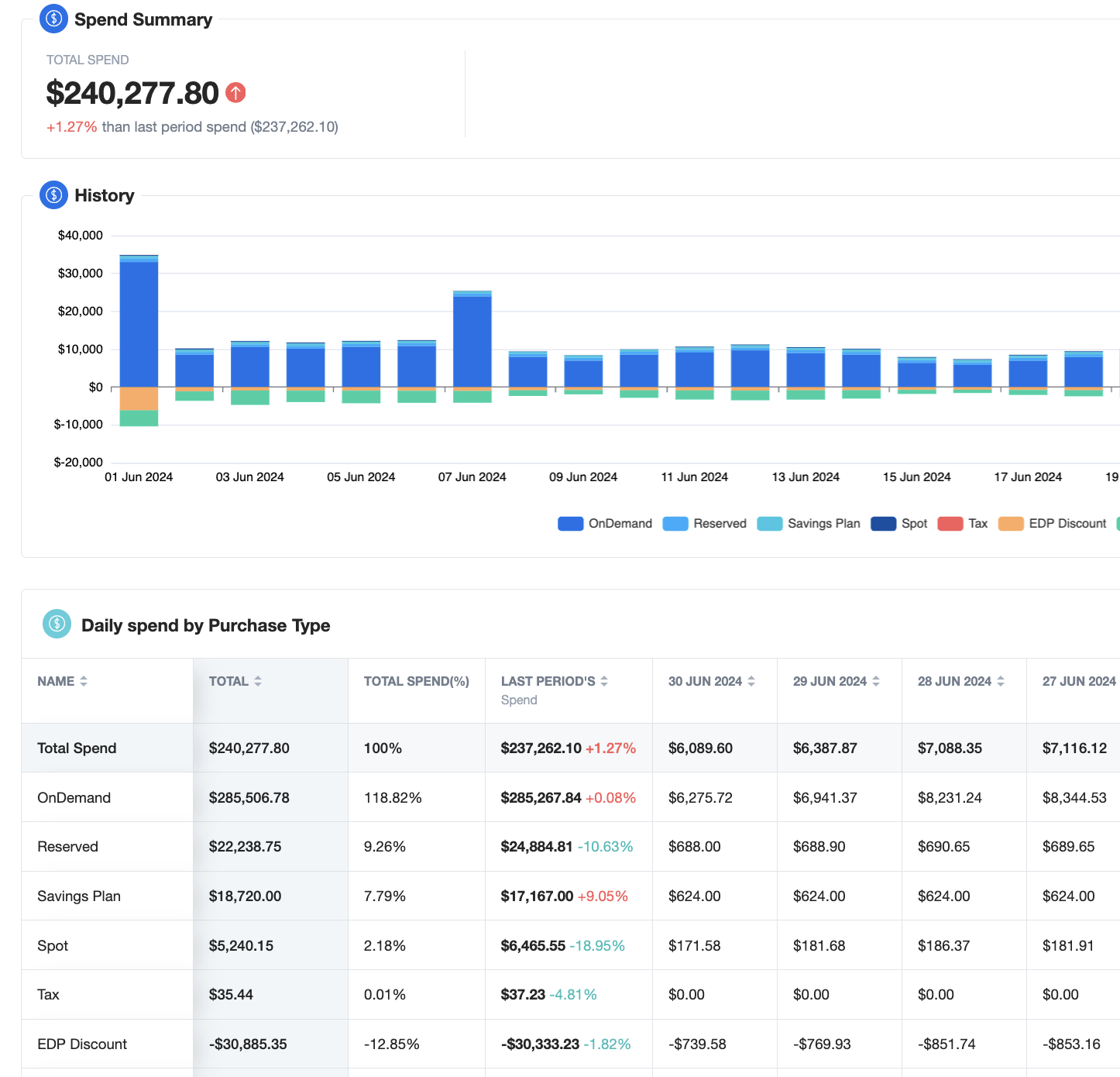The height and width of the screenshot is (1077, 1120).
Task: Click the red upward trend arrow icon
Action: click(x=235, y=93)
